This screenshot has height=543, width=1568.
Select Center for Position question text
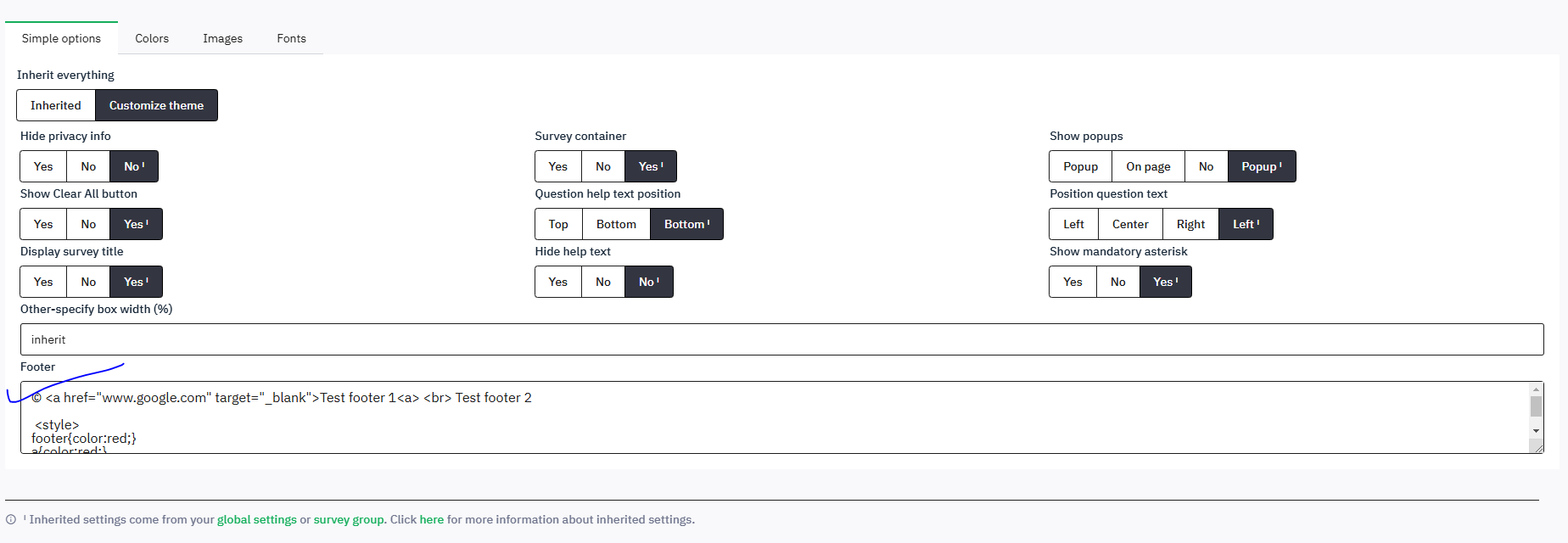coord(1130,224)
